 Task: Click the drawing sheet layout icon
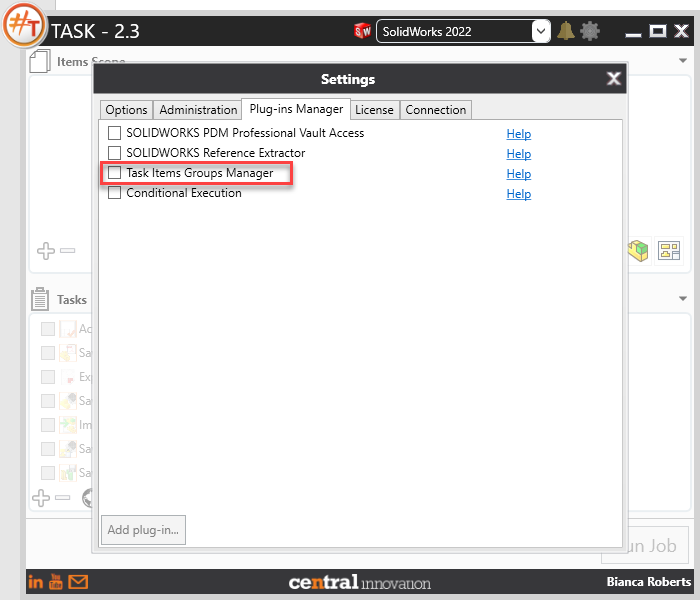pyautogui.click(x=669, y=251)
